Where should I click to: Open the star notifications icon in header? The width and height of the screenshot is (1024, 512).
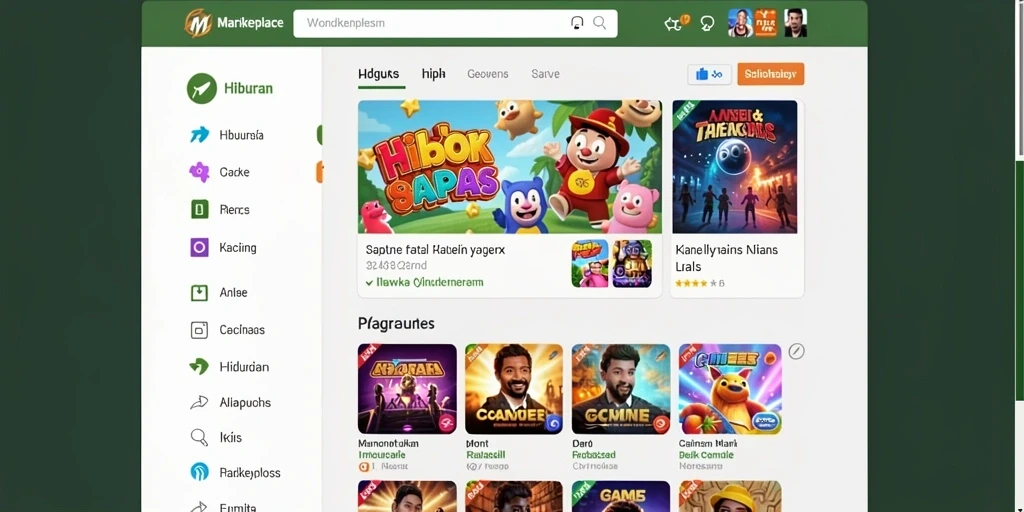(x=675, y=24)
